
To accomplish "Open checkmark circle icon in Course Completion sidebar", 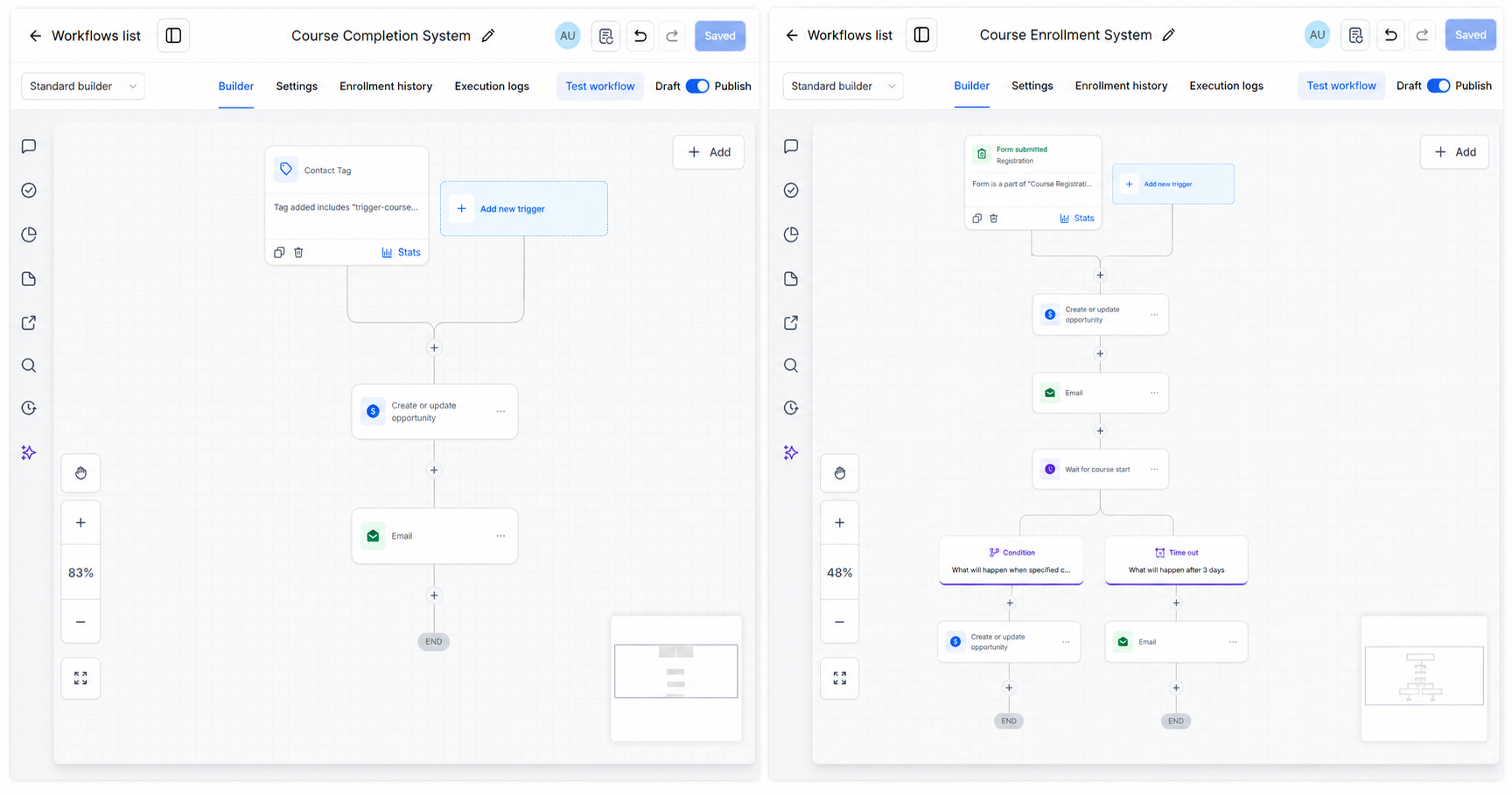I will [29, 190].
